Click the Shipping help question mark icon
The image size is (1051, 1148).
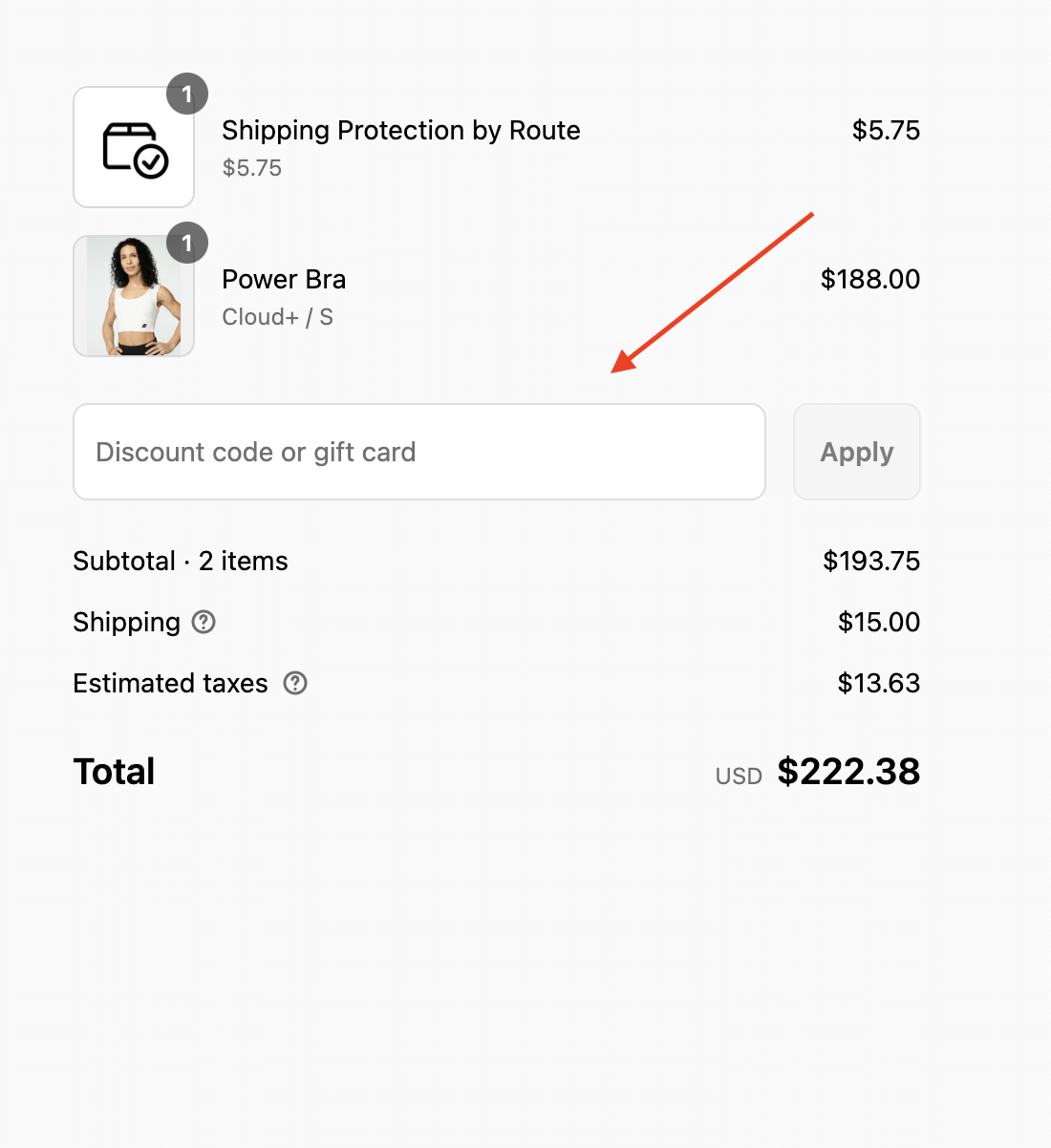pyautogui.click(x=204, y=622)
